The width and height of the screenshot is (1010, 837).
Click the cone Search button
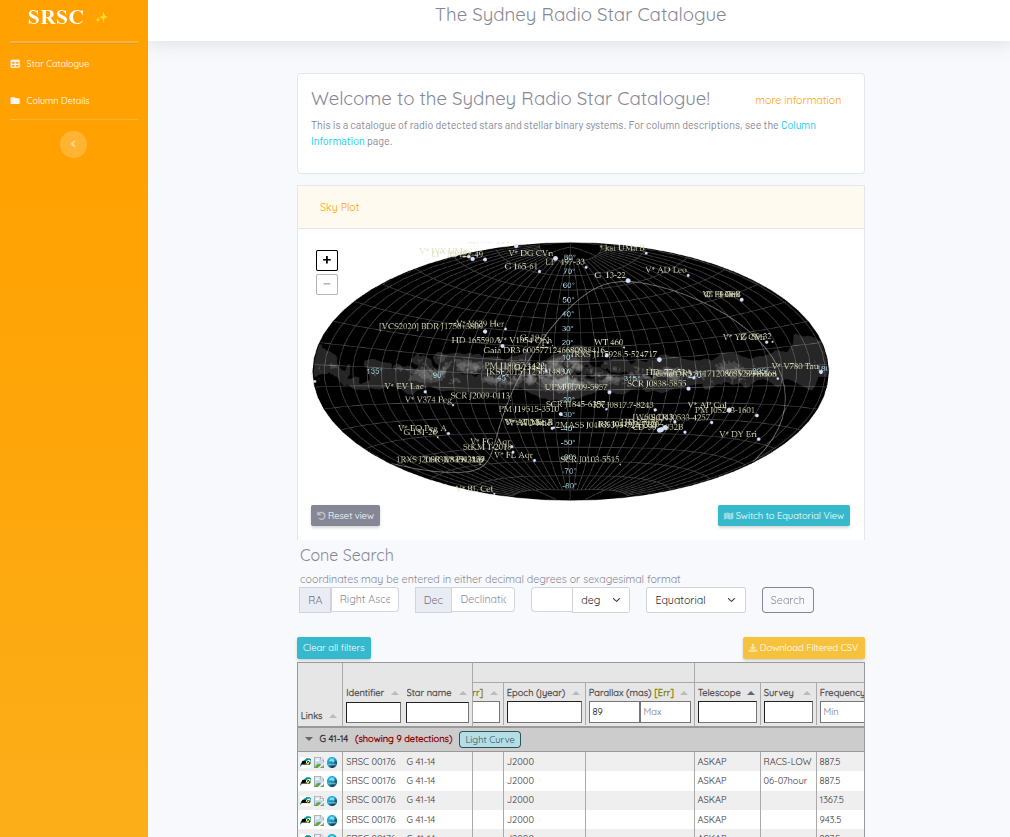click(x=787, y=600)
